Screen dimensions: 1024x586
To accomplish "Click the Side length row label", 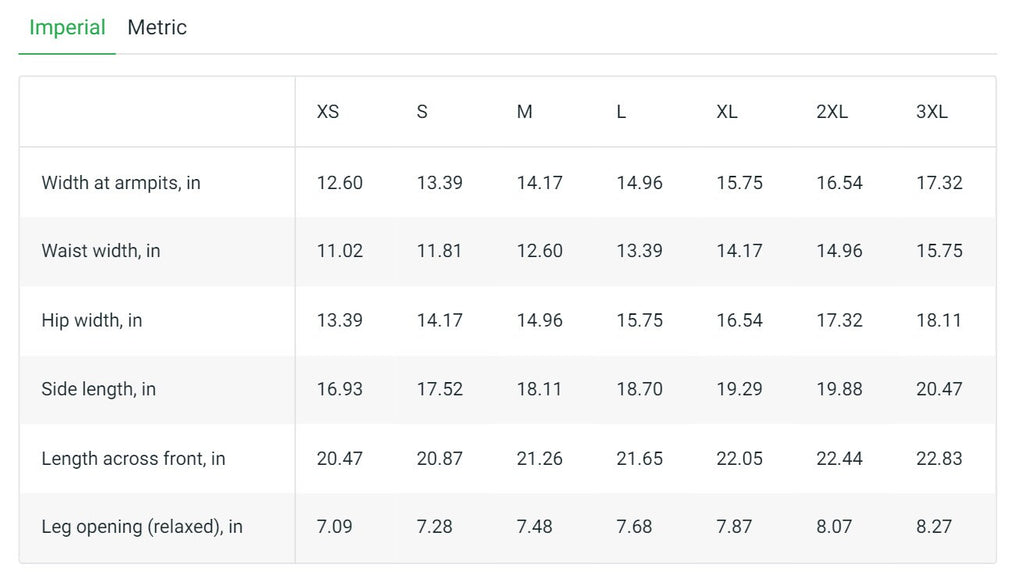I will [x=99, y=389].
